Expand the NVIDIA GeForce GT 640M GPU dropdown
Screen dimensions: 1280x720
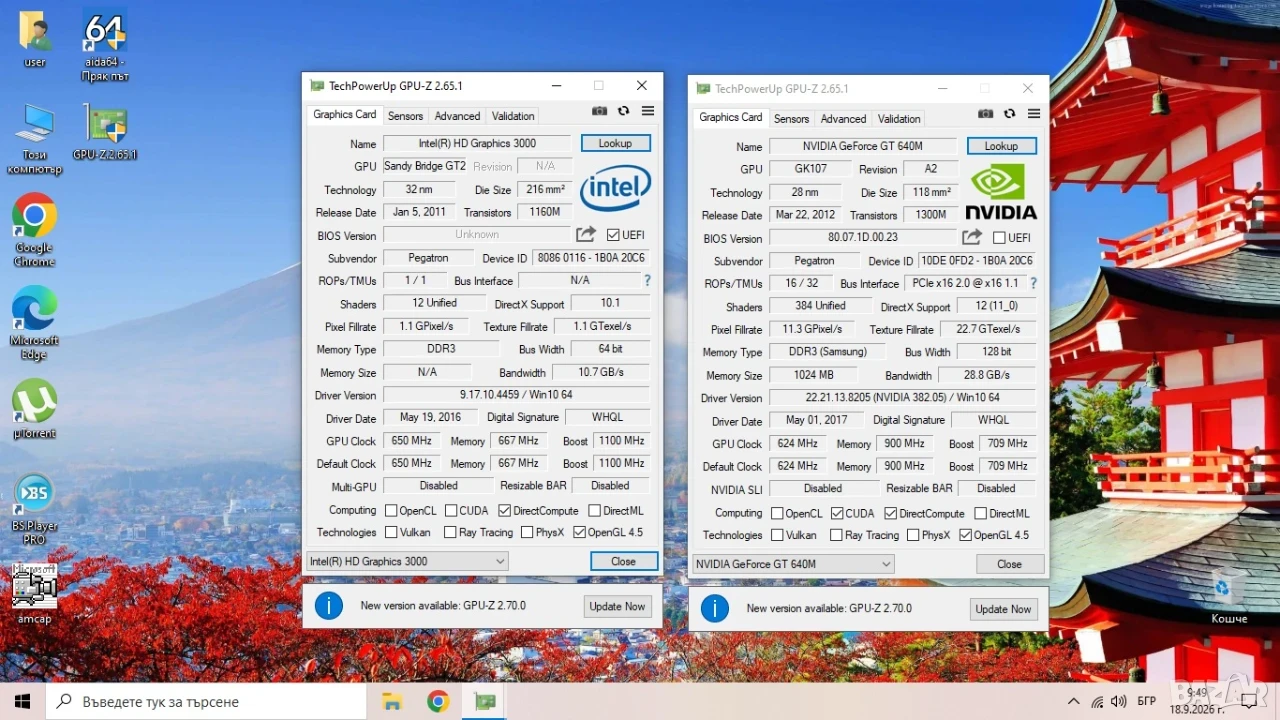pyautogui.click(x=793, y=564)
